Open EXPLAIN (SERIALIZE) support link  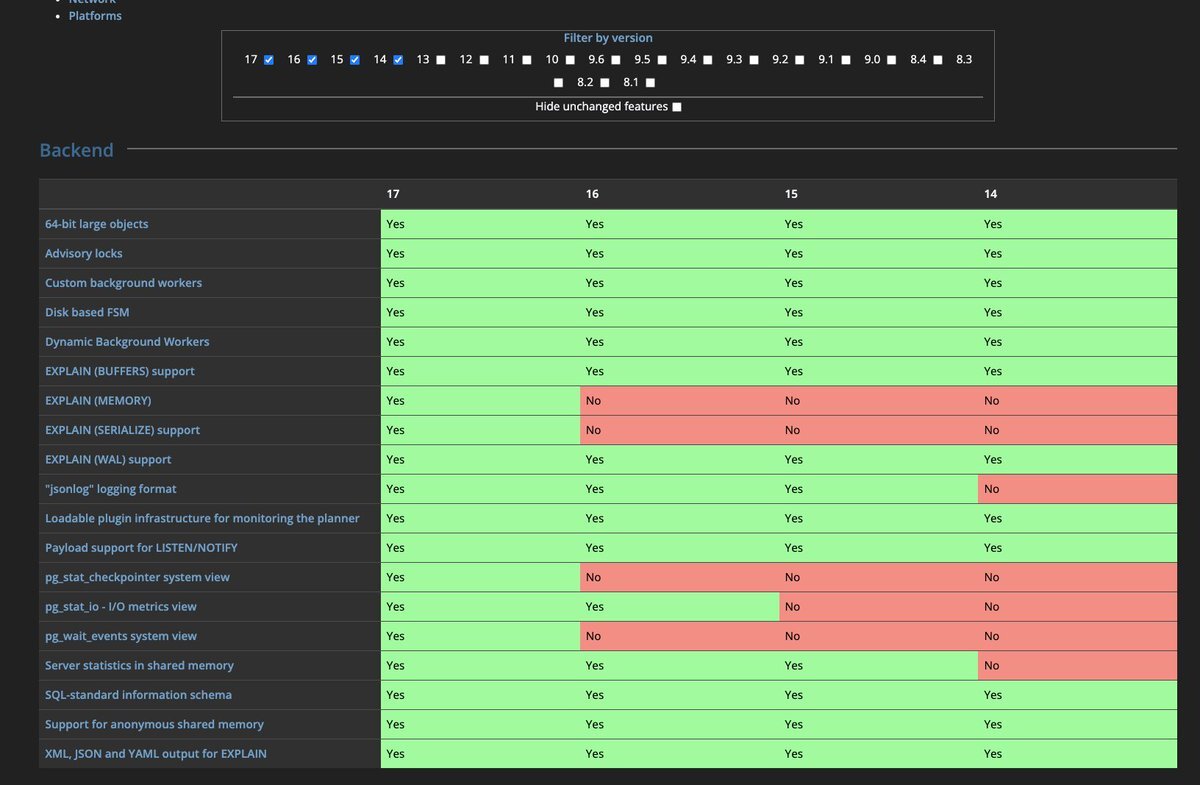[x=122, y=430]
